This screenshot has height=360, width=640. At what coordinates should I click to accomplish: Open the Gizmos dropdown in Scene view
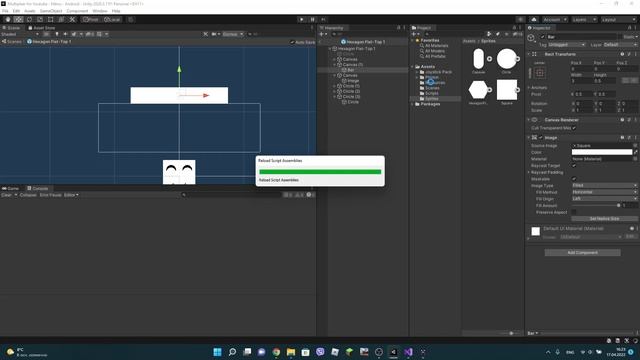[233, 34]
